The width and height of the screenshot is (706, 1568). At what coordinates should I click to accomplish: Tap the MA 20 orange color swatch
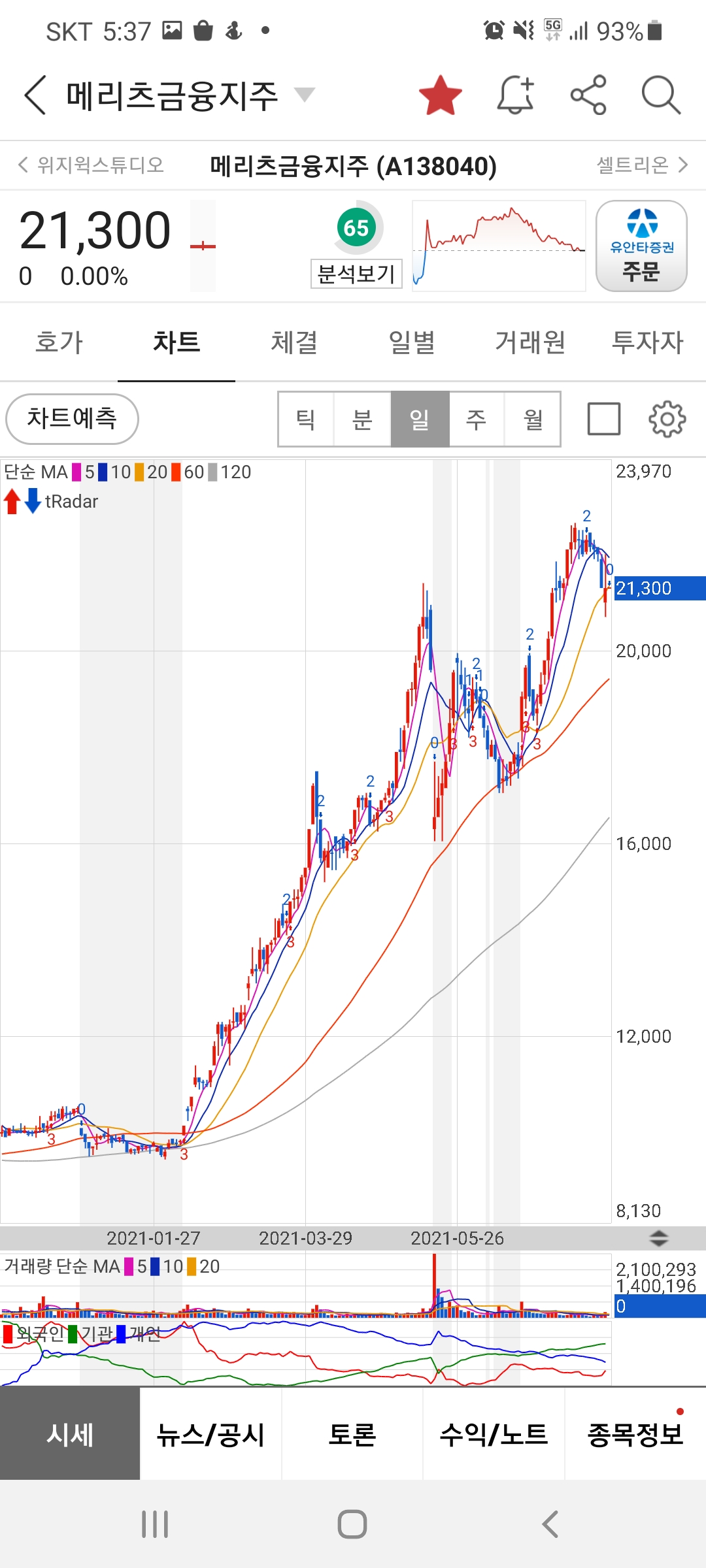pyautogui.click(x=139, y=472)
